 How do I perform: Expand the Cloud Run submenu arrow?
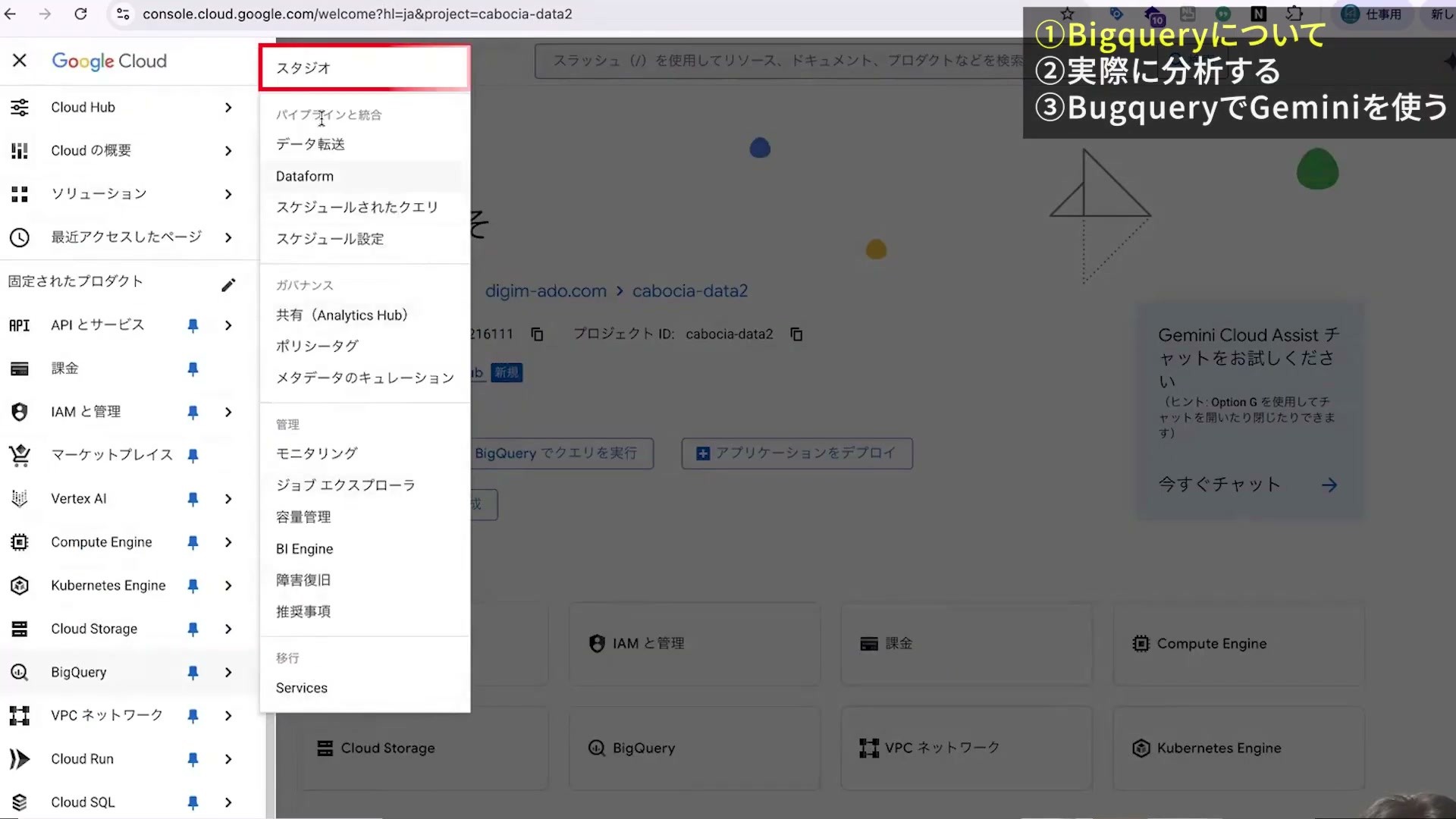[228, 758]
